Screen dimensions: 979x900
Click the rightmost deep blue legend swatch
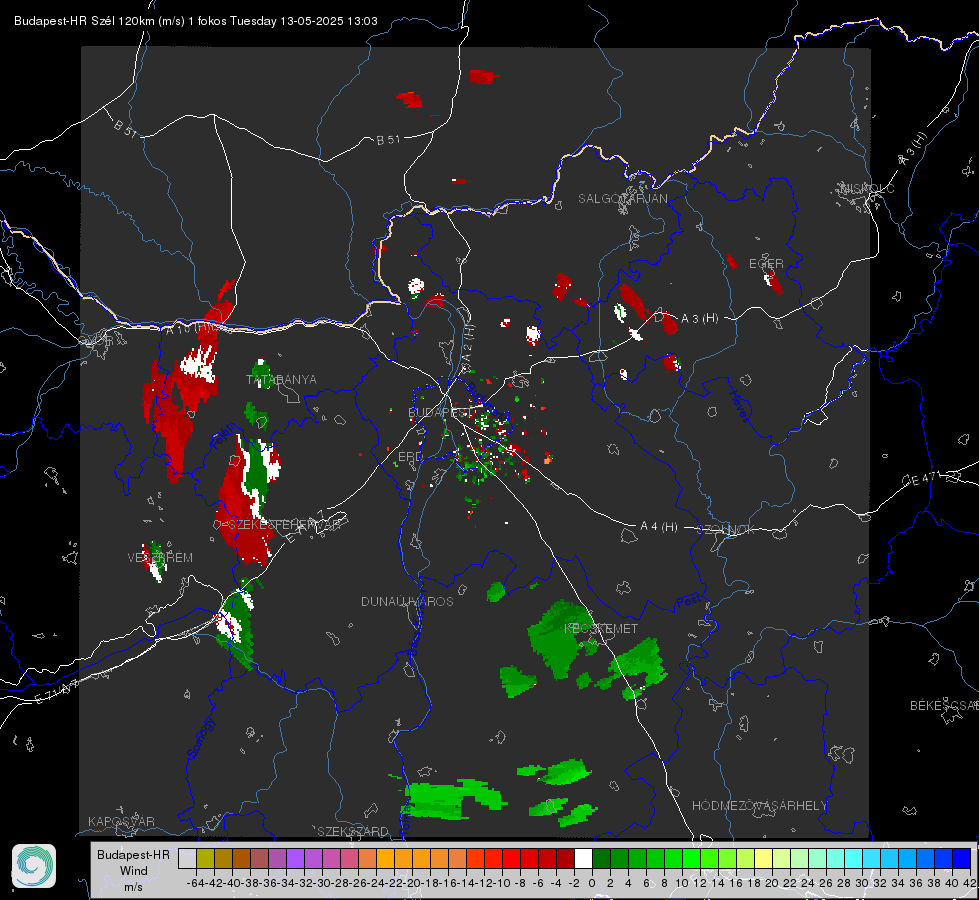962,859
